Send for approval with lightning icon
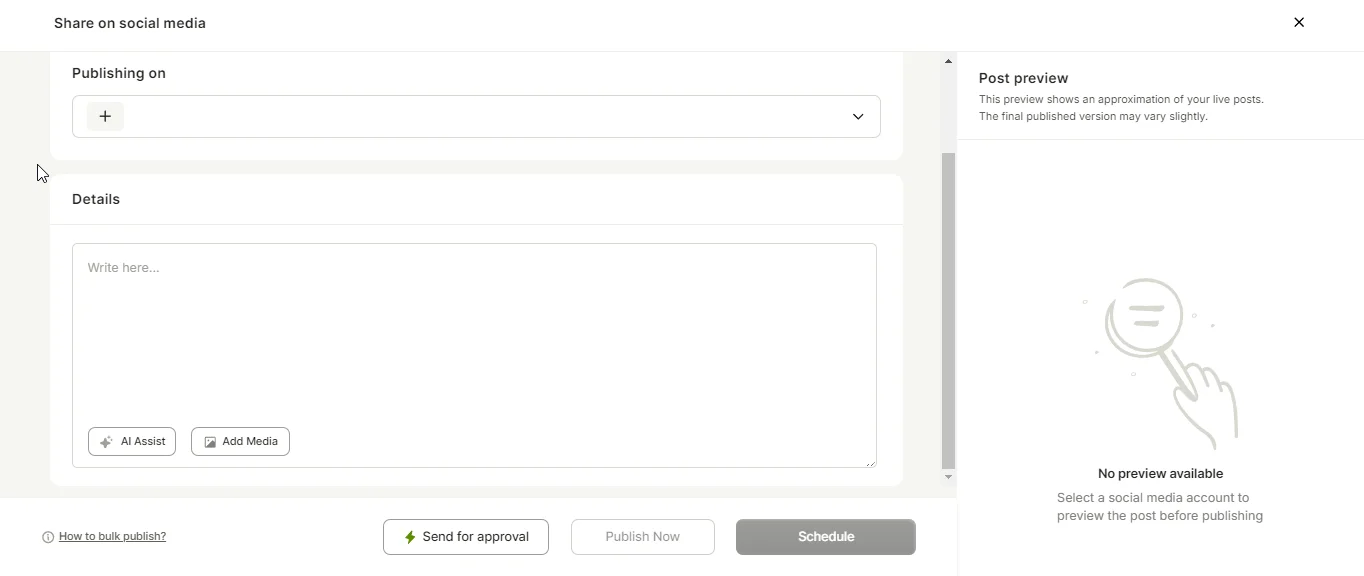Viewport: 1364px width, 576px height. [466, 537]
